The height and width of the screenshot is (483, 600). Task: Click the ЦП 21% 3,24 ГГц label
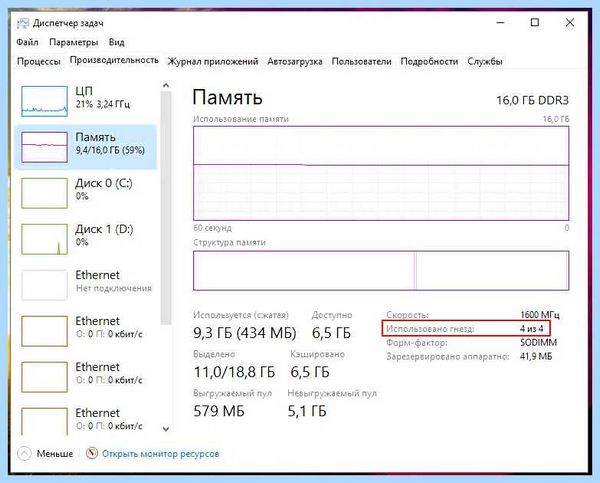coord(103,97)
